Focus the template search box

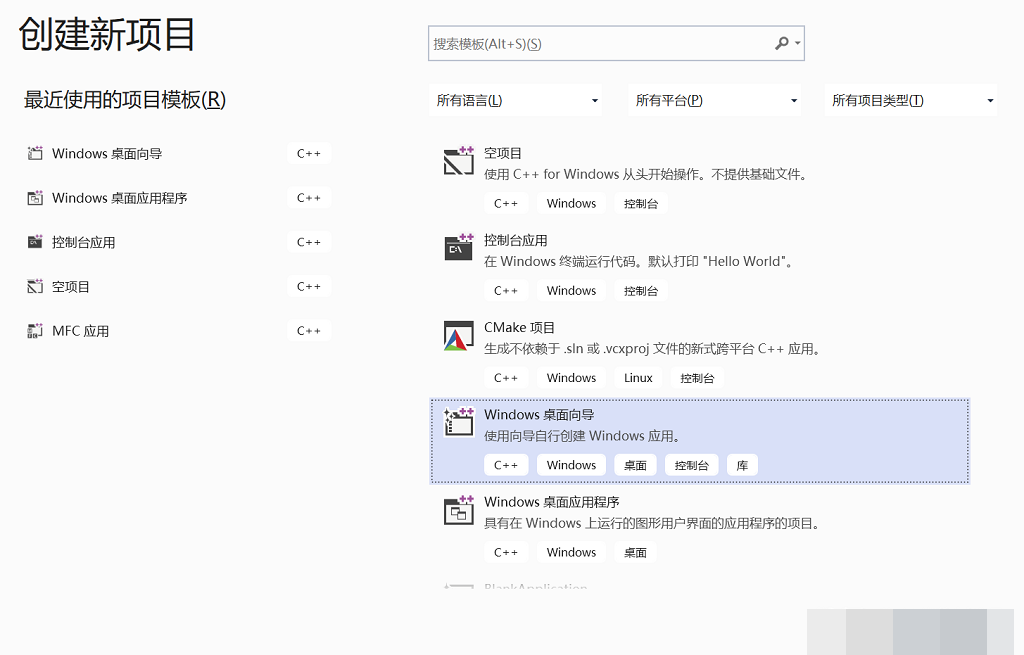click(x=616, y=43)
